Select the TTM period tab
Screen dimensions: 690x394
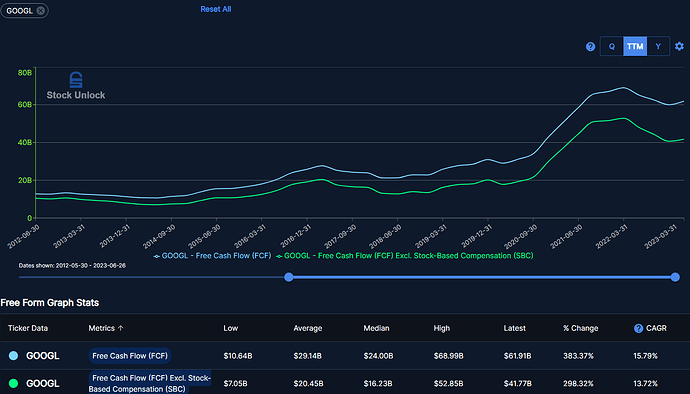[x=635, y=46]
